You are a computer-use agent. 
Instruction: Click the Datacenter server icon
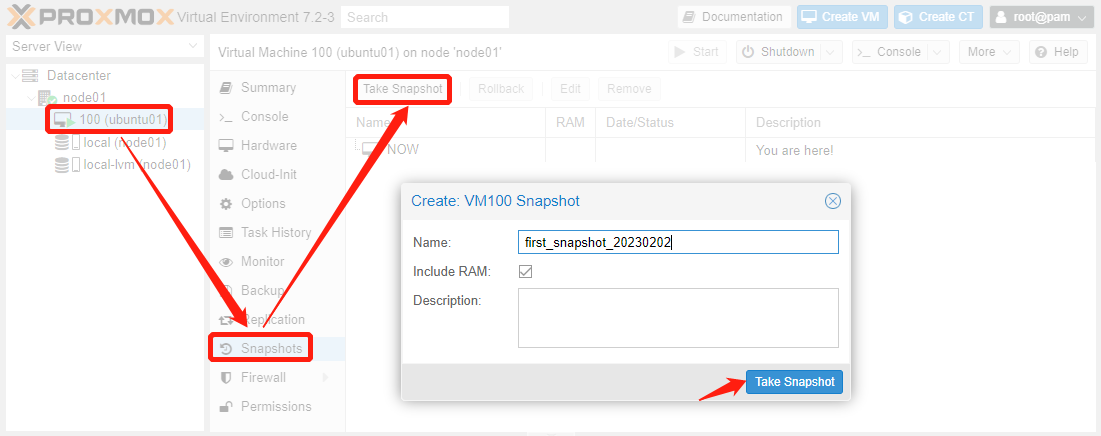30,75
